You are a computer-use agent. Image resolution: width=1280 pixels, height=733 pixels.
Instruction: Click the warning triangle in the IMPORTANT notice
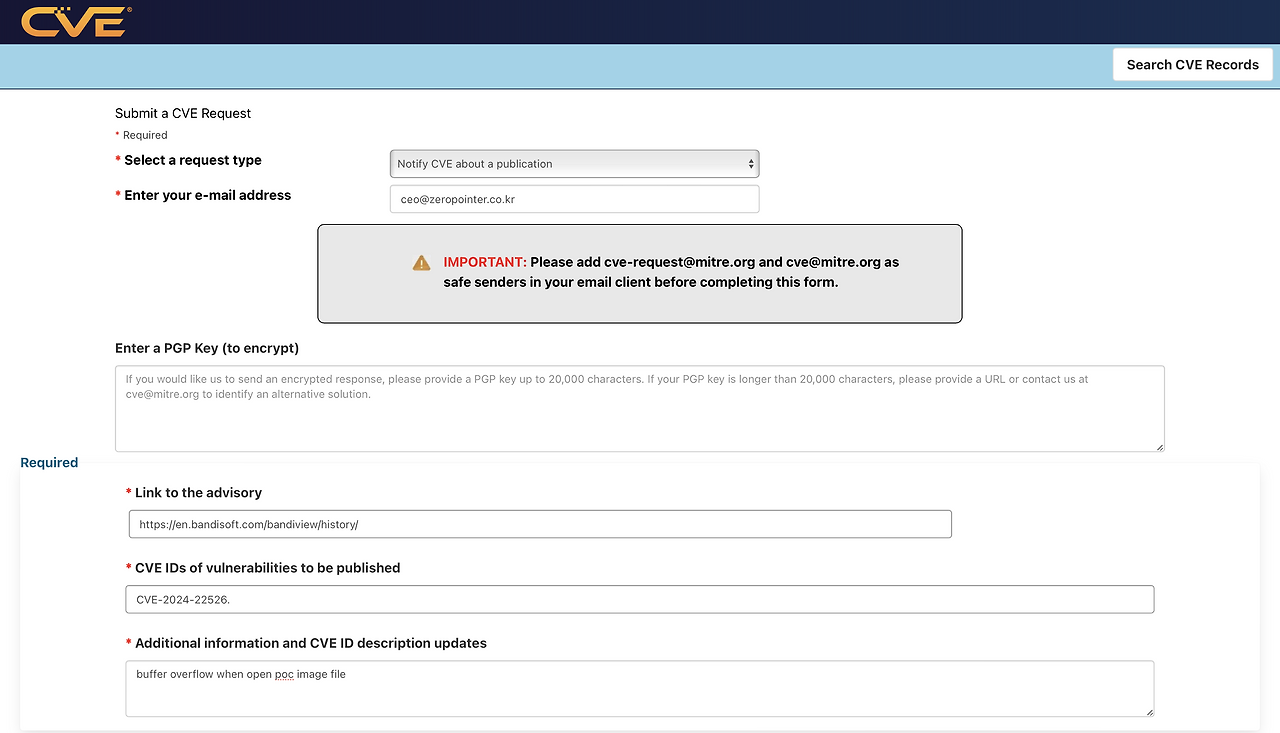421,262
